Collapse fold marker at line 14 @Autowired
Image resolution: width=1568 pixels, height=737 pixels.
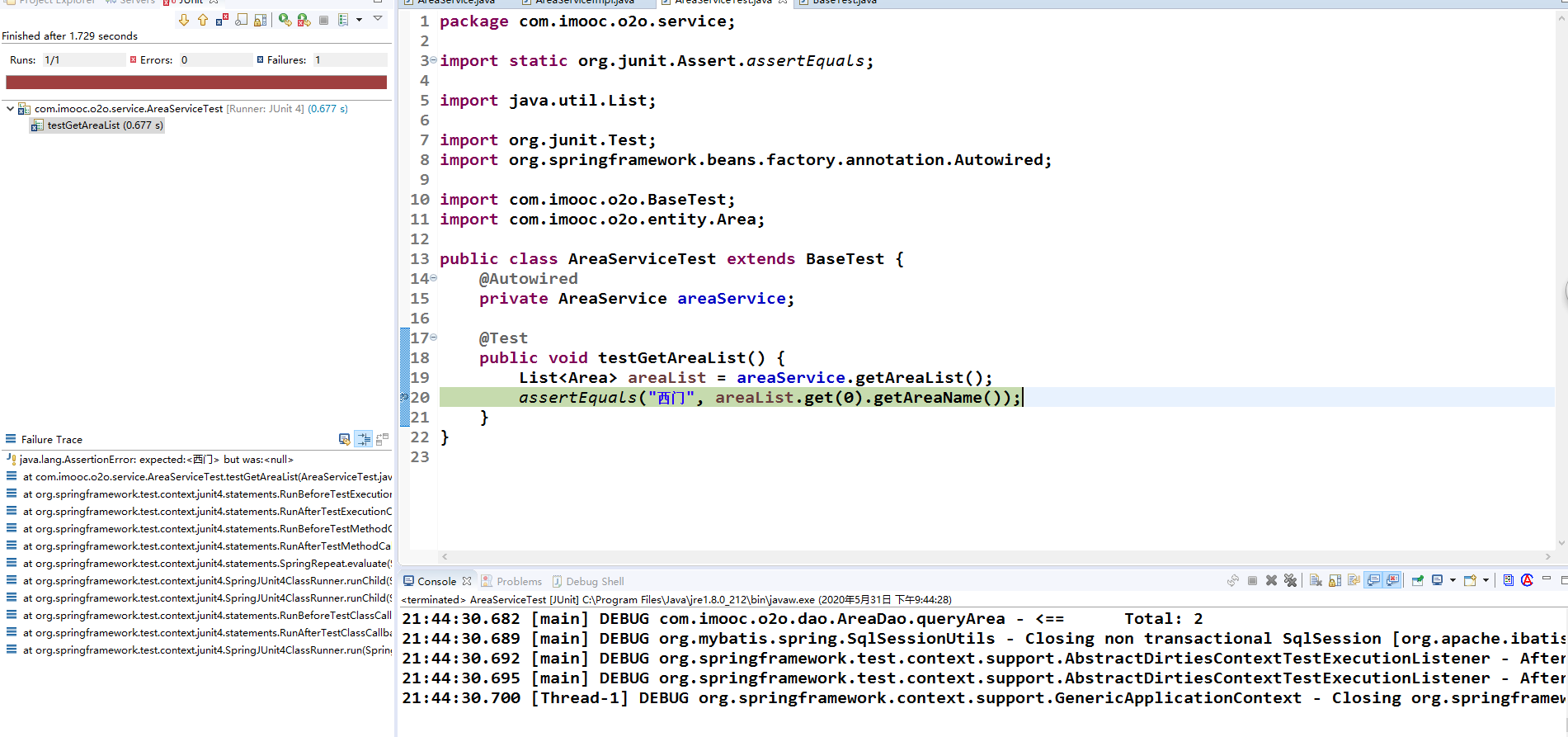tap(434, 277)
